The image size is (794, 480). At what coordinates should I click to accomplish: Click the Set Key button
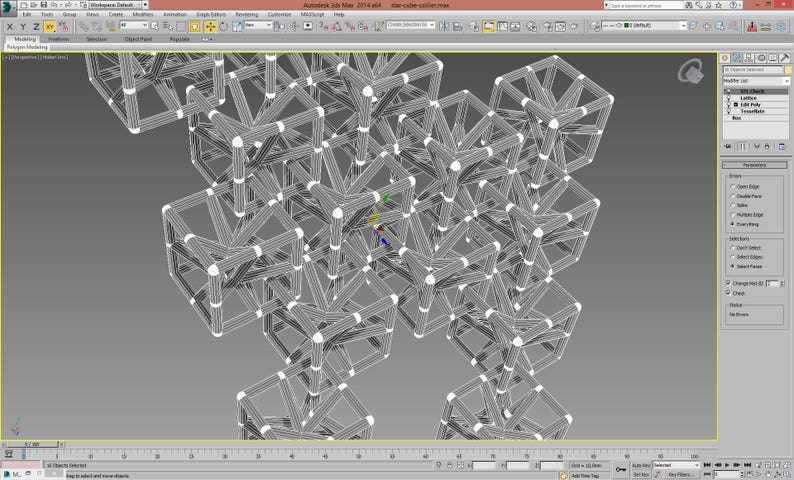click(641, 474)
